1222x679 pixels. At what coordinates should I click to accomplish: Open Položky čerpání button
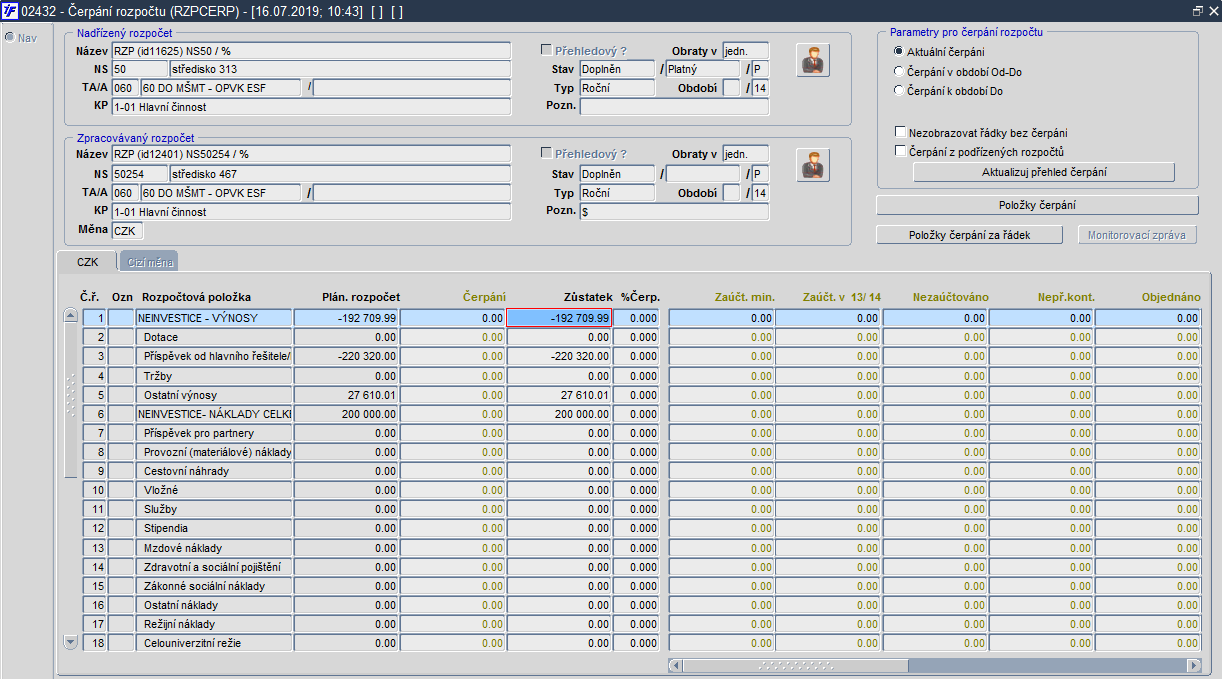(1037, 205)
